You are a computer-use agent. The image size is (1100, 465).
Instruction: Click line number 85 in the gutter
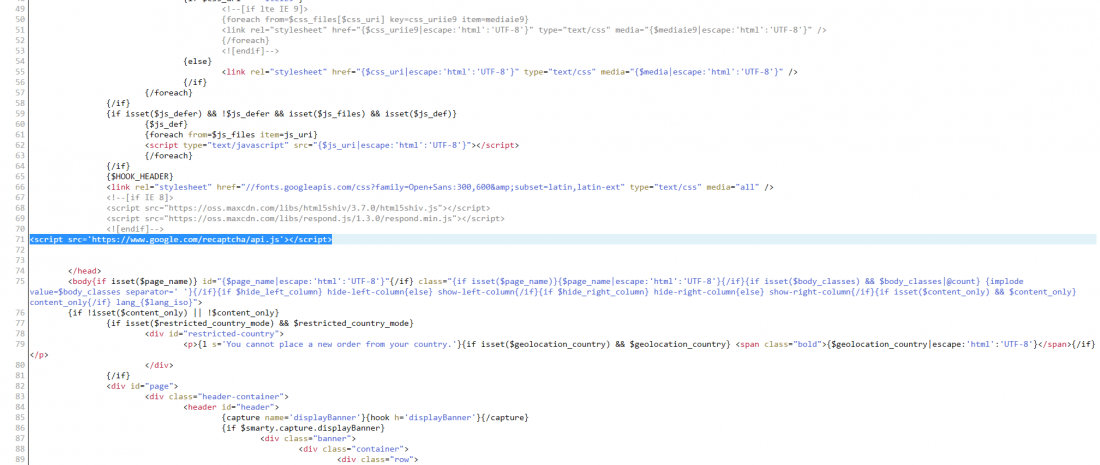tap(18, 417)
